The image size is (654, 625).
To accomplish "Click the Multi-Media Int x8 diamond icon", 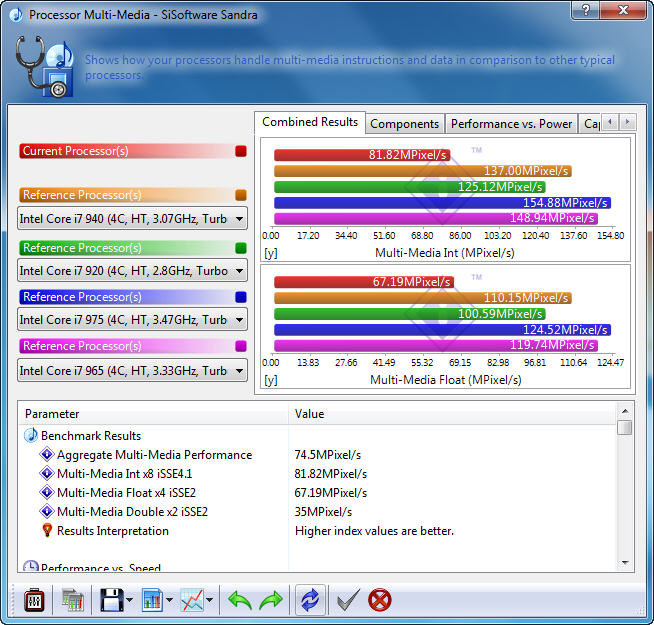I will pyautogui.click(x=47, y=474).
